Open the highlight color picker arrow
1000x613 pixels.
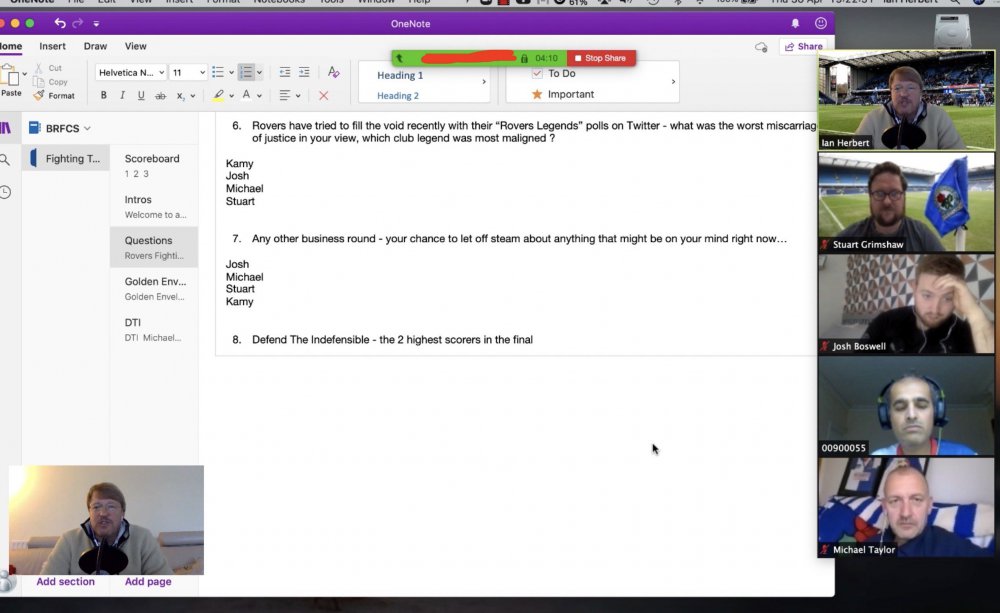tap(231, 96)
